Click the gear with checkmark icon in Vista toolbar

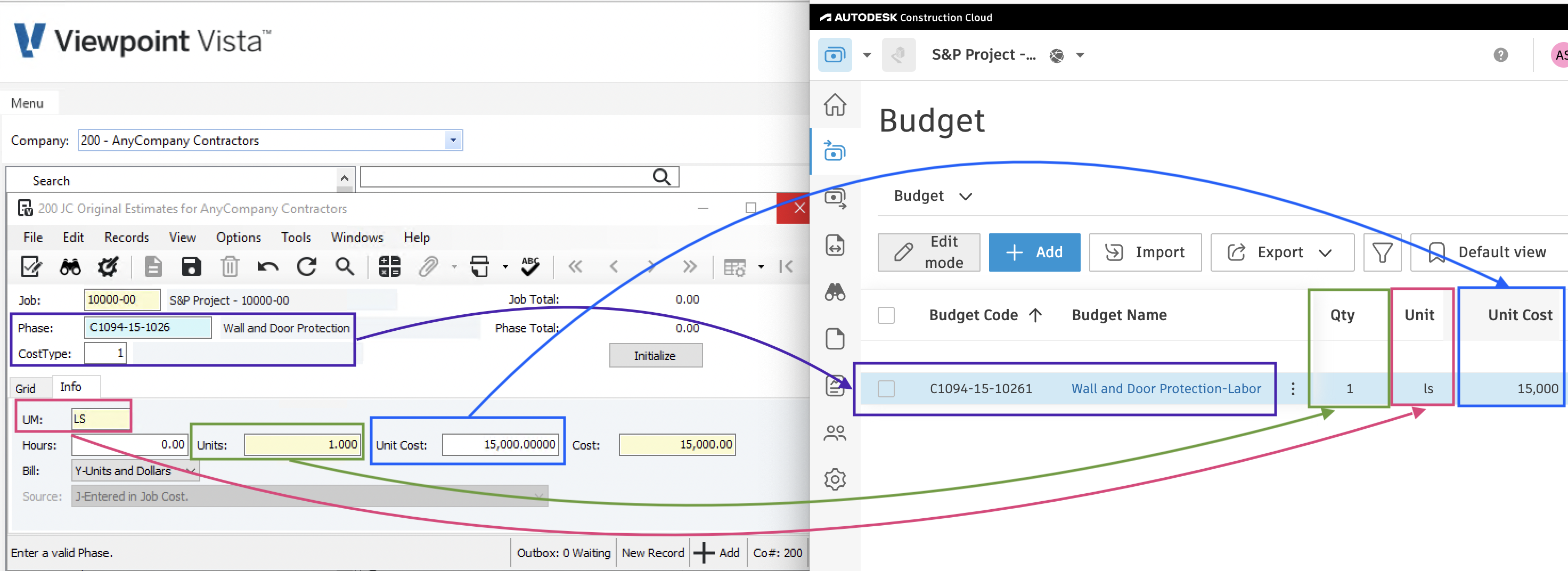108,267
